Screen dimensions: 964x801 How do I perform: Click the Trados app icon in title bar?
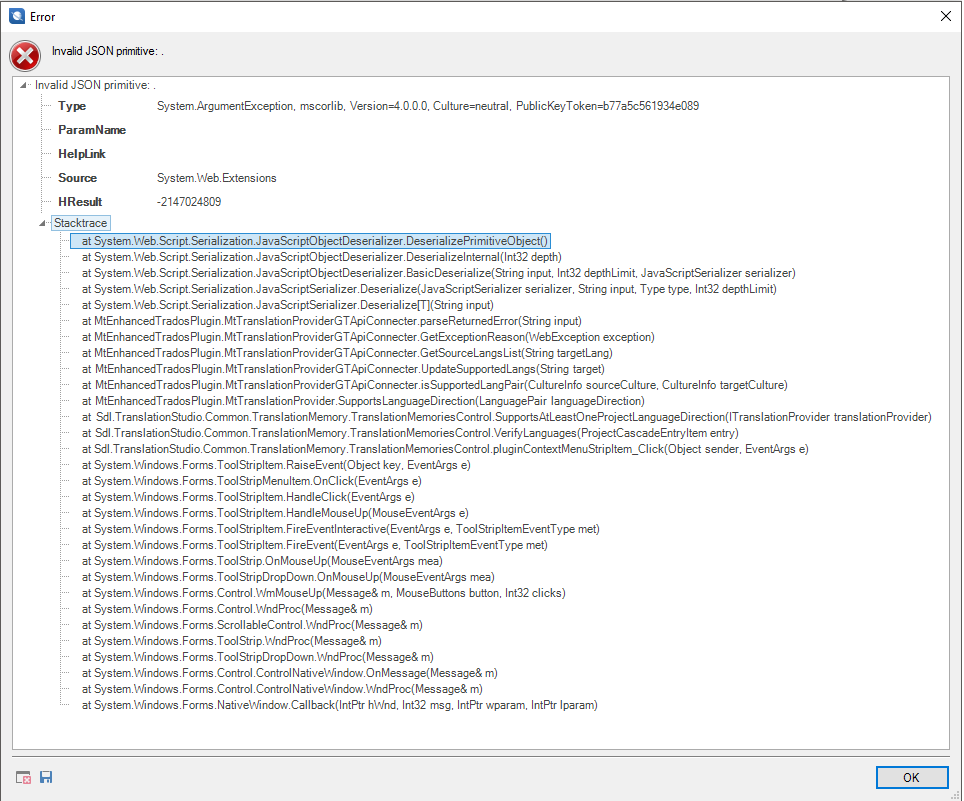coord(16,16)
